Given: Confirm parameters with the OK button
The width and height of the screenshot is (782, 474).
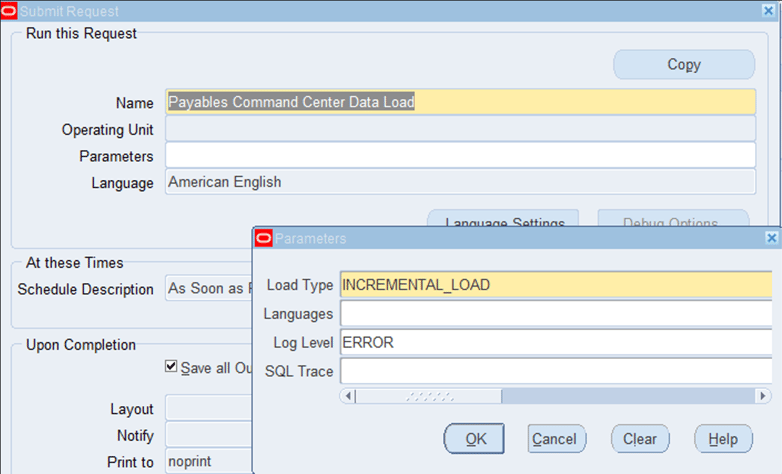Looking at the screenshot, I should click(x=476, y=438).
